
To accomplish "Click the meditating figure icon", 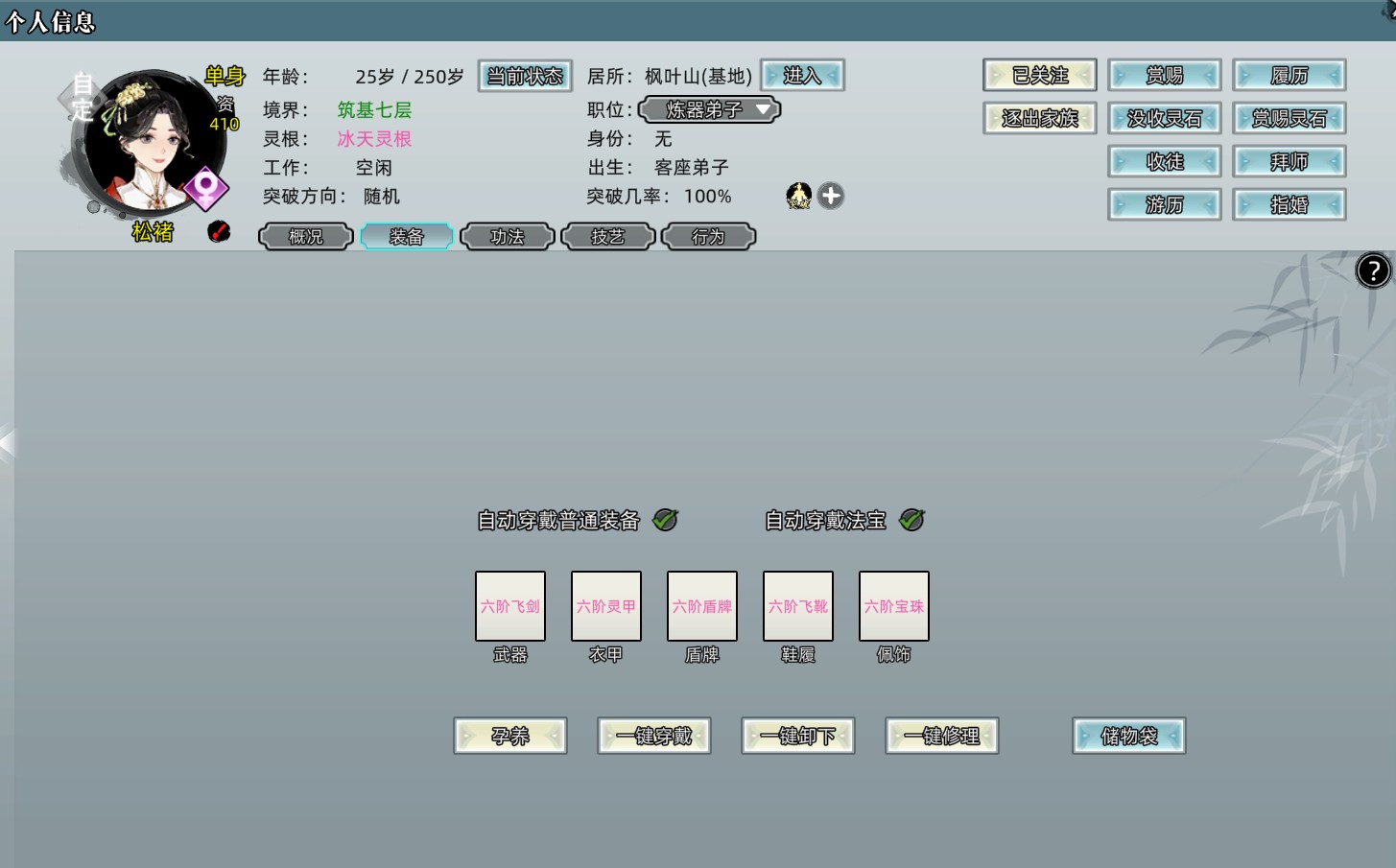I will [x=798, y=196].
